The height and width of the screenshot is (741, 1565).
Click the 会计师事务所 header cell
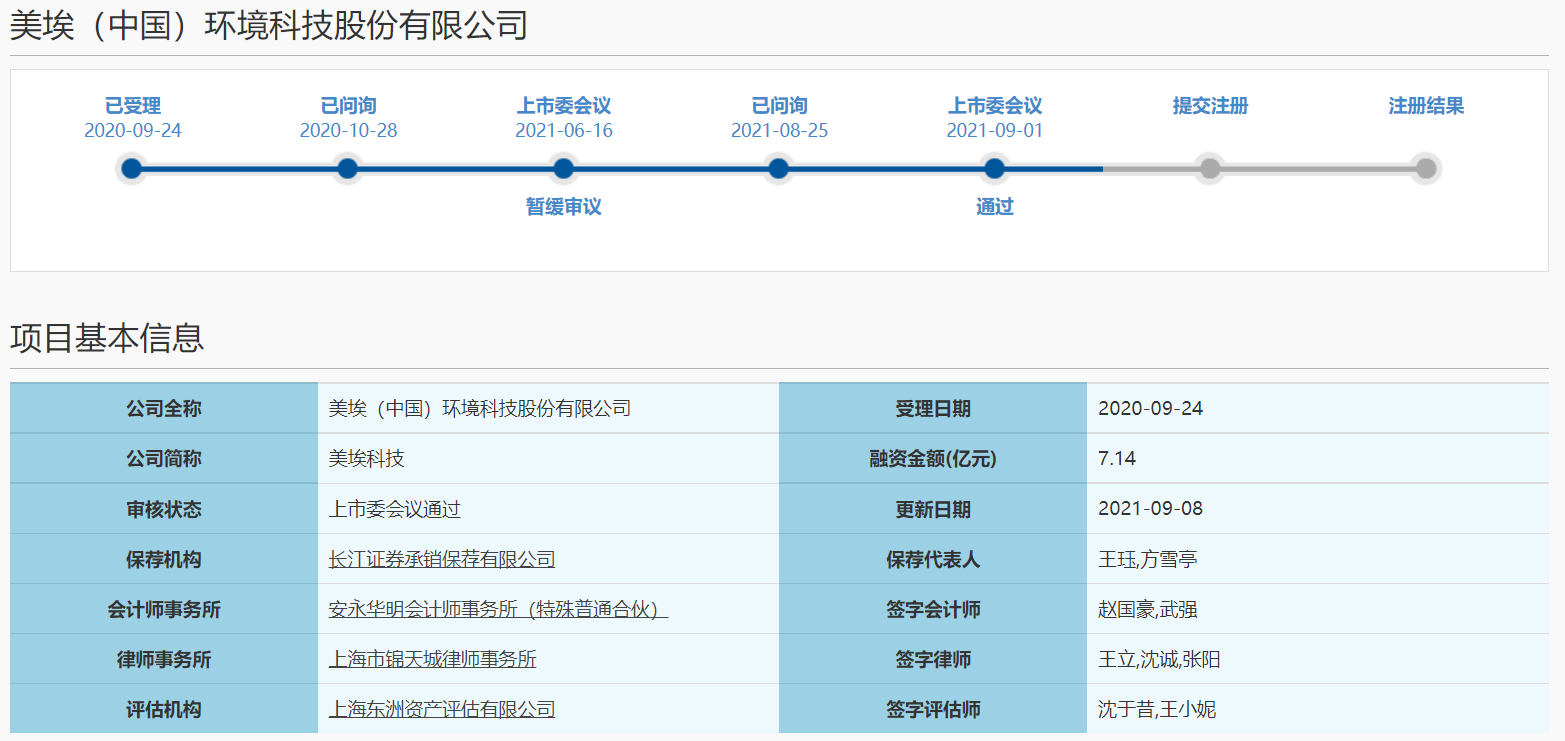click(x=164, y=609)
